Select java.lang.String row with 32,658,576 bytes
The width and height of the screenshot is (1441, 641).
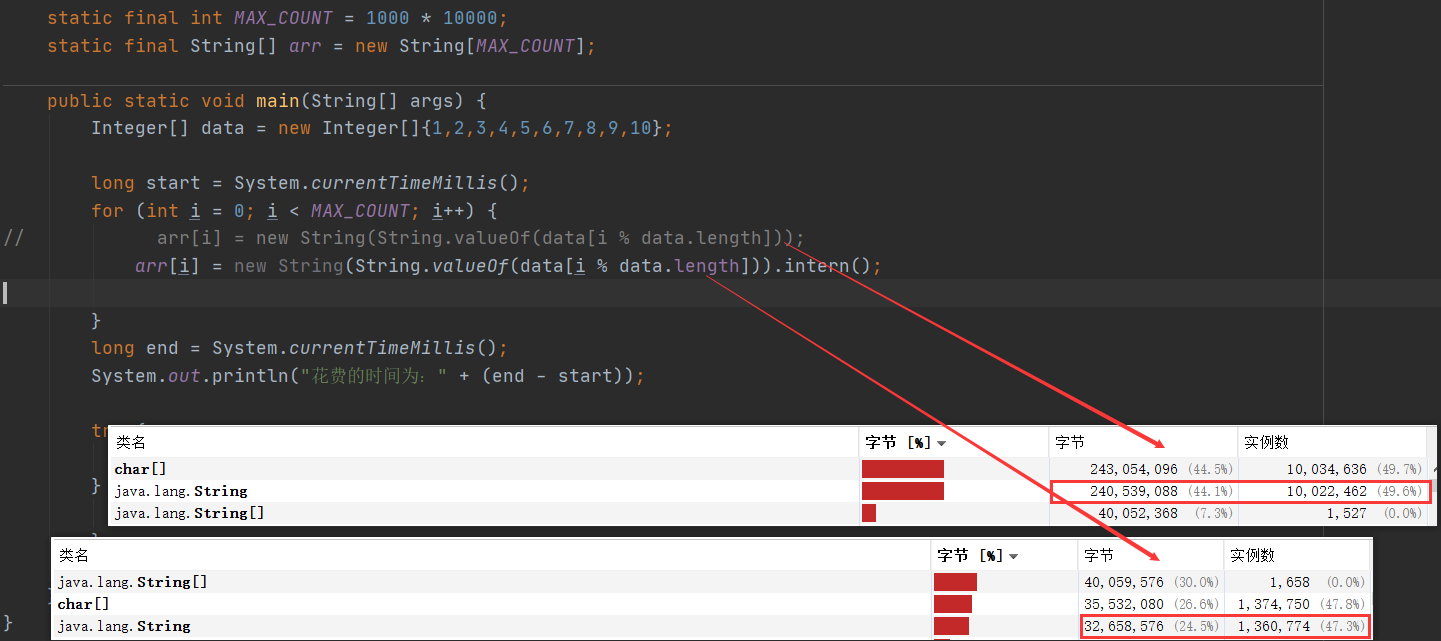pos(711,626)
